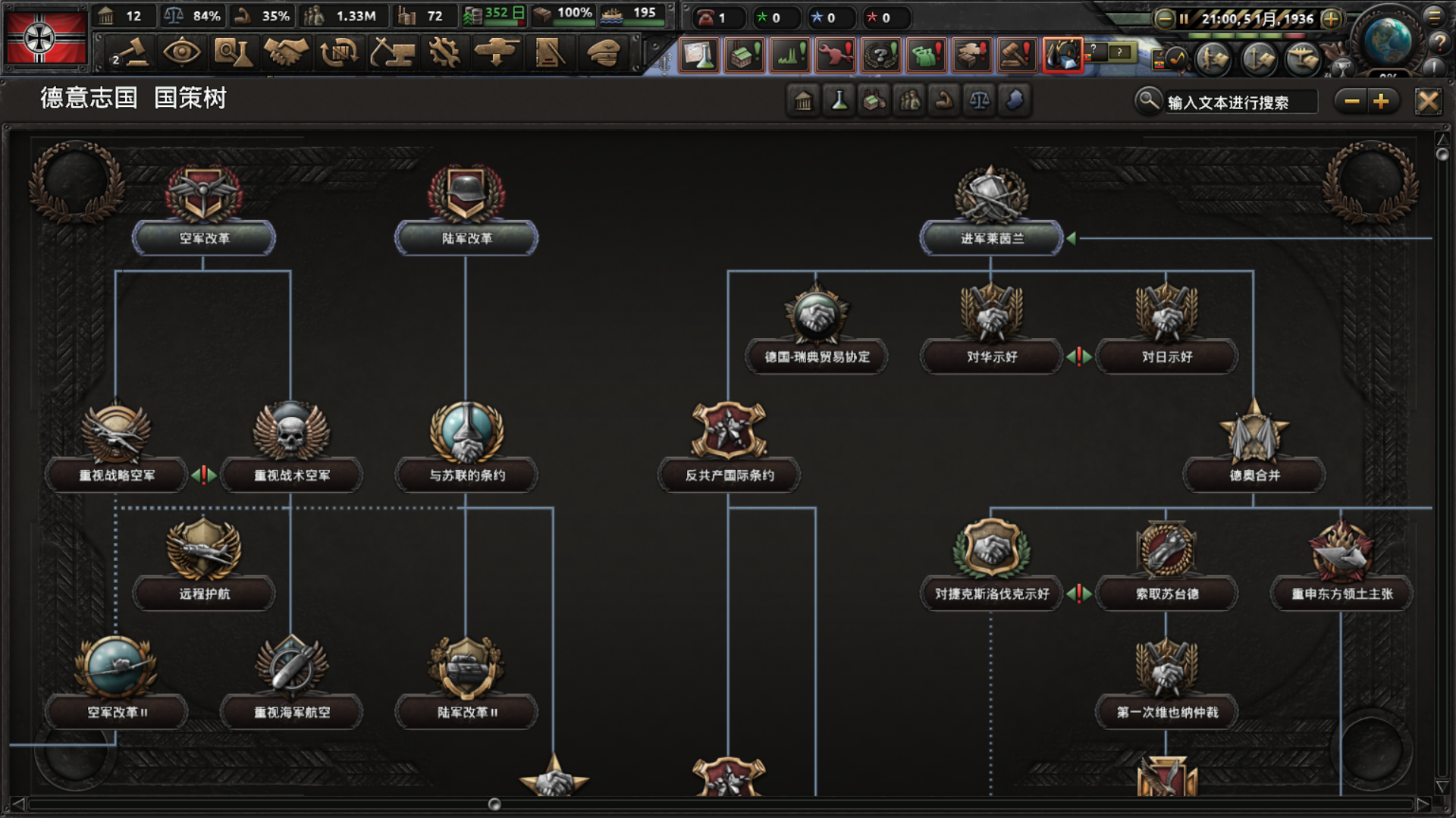
Task: Click the tank and crate equipment alert
Action: (x=971, y=55)
